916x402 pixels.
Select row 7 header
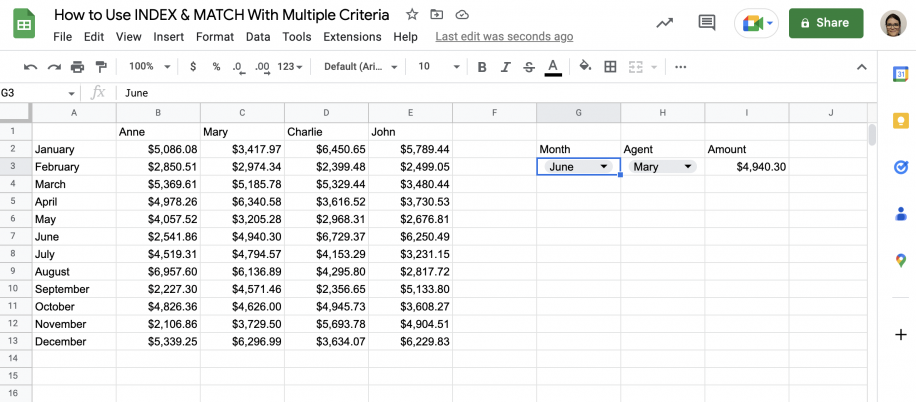pos(16,237)
